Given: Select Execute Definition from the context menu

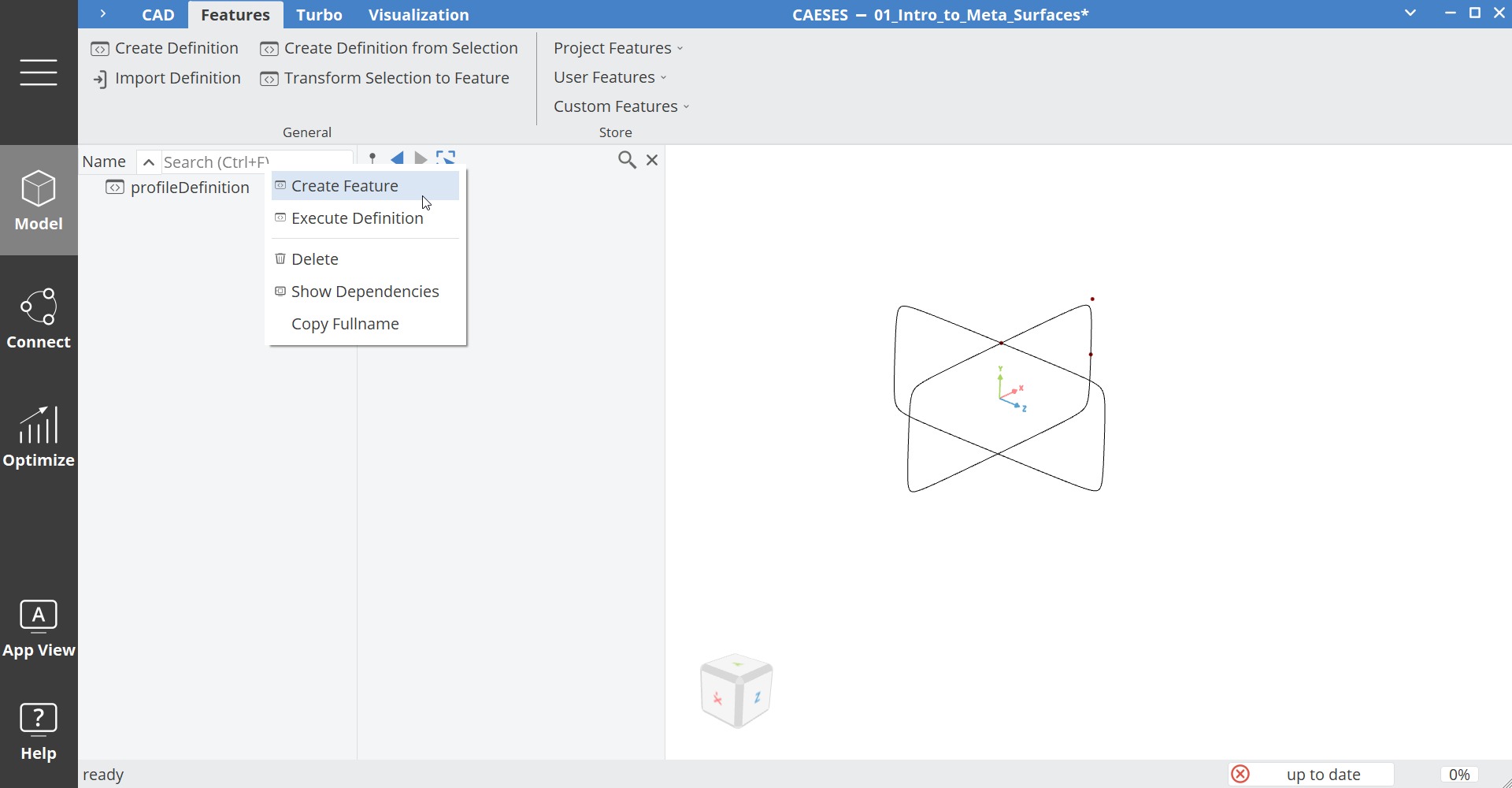Looking at the screenshot, I should (357, 218).
